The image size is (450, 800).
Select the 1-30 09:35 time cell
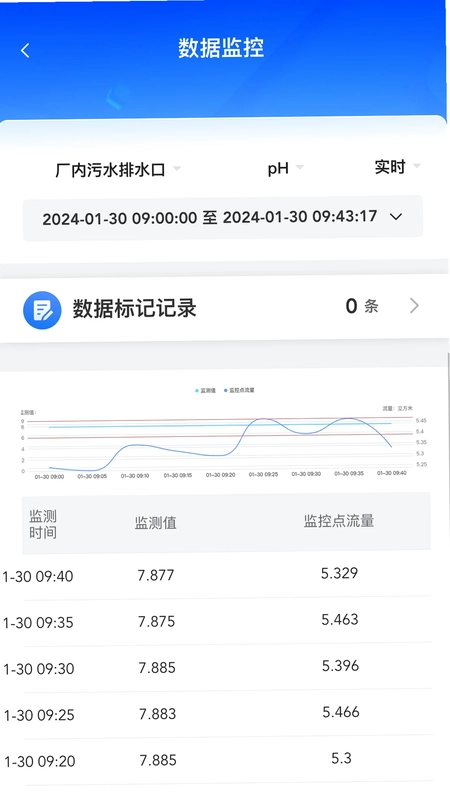click(x=38, y=622)
